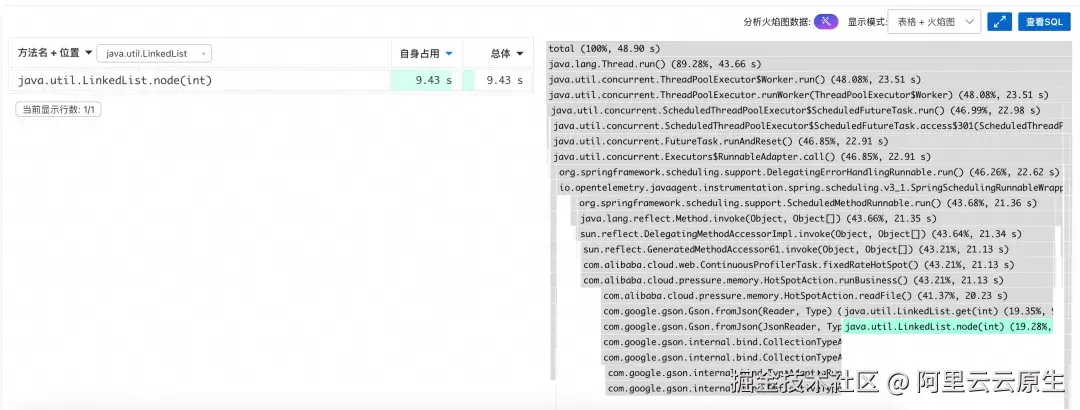Select the DelegatingErrorHandlingRunnable.run() flame bar
The height and width of the screenshot is (410, 1080).
point(811,172)
